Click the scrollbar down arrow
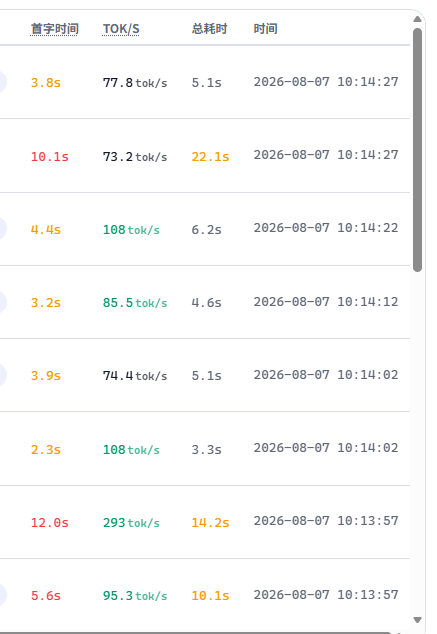This screenshot has width=437, height=634. click(x=418, y=620)
